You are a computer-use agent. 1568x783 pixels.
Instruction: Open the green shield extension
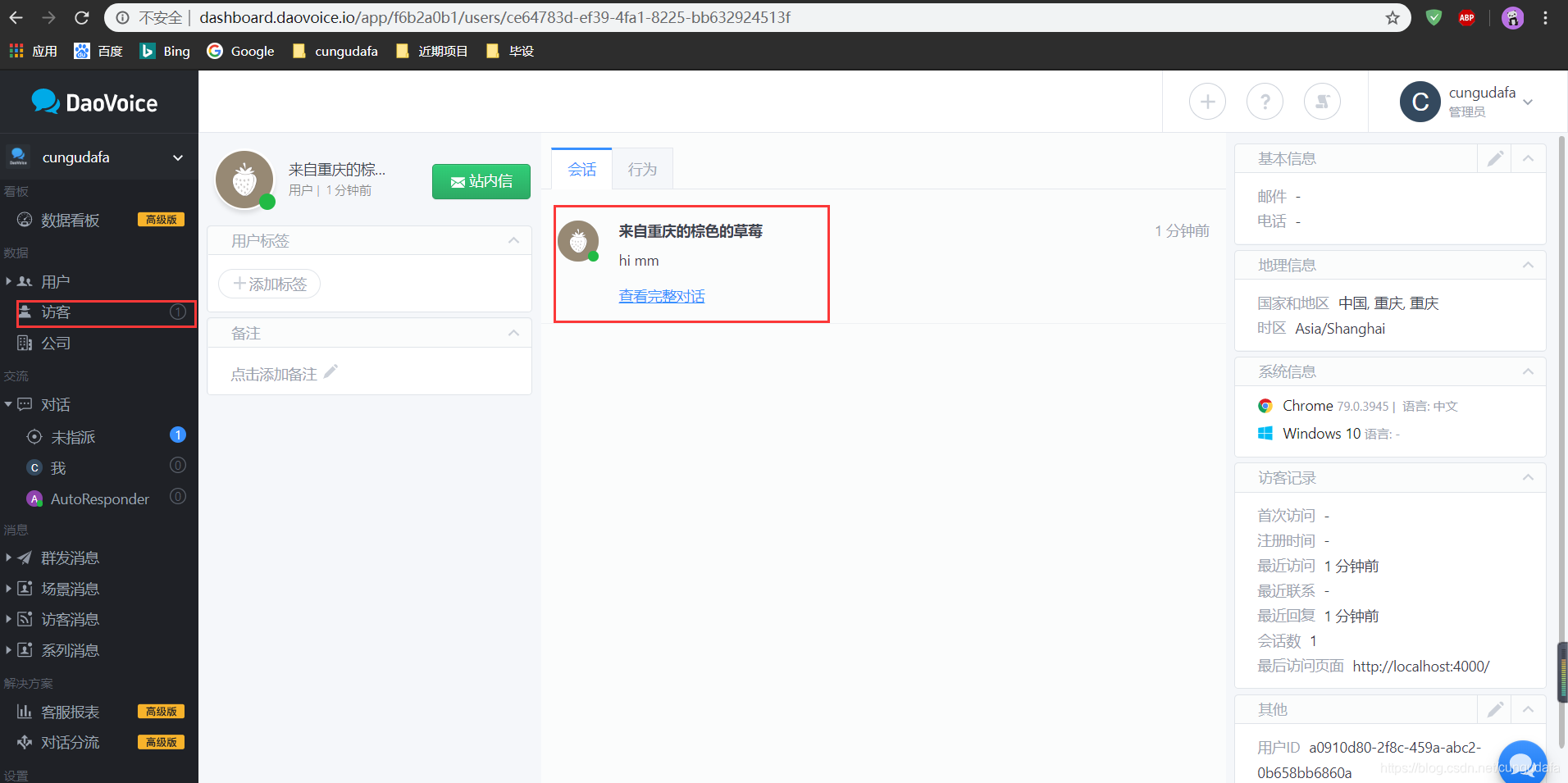click(1434, 17)
